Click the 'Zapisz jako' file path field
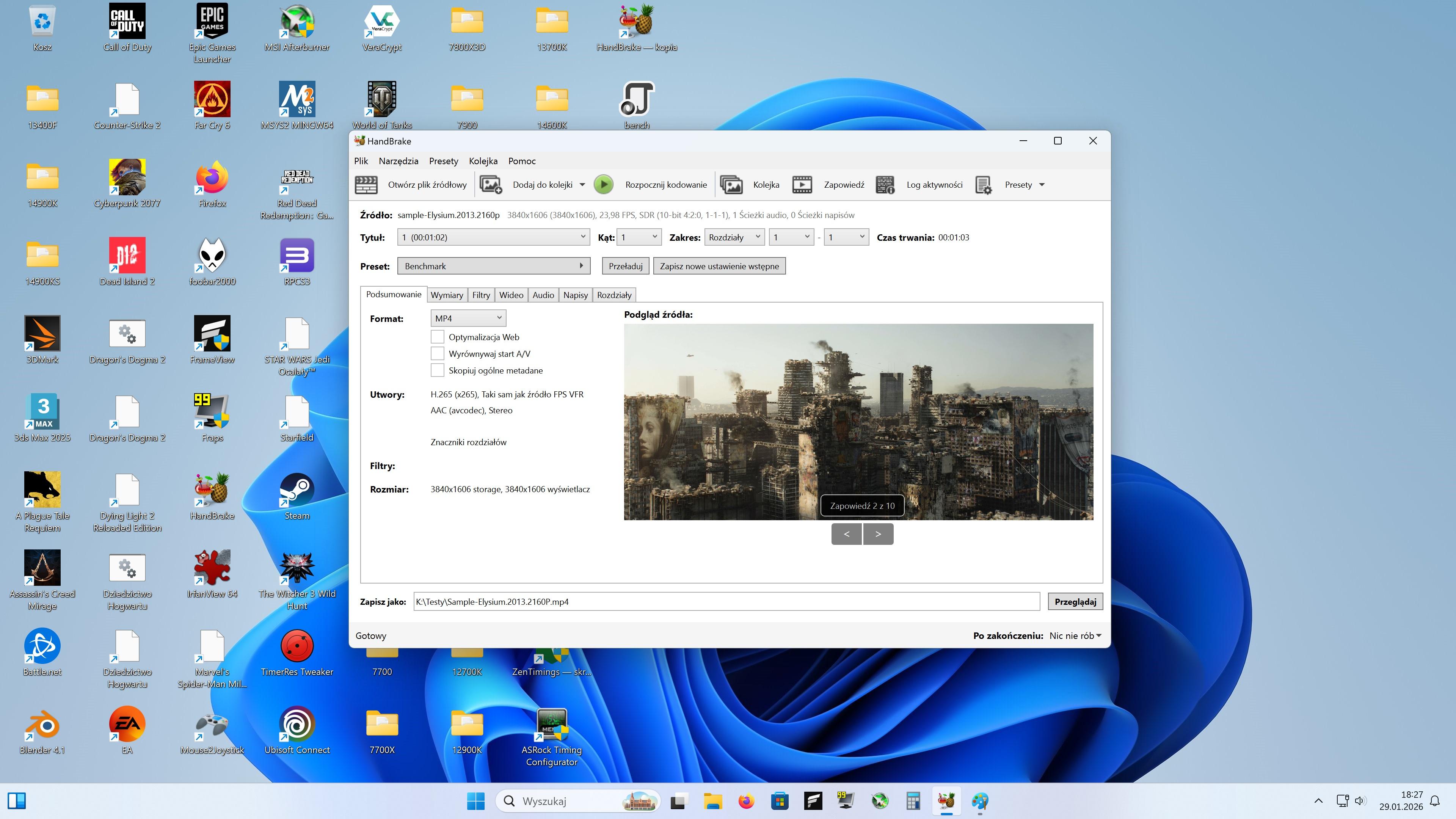This screenshot has width=1456, height=819. [726, 602]
